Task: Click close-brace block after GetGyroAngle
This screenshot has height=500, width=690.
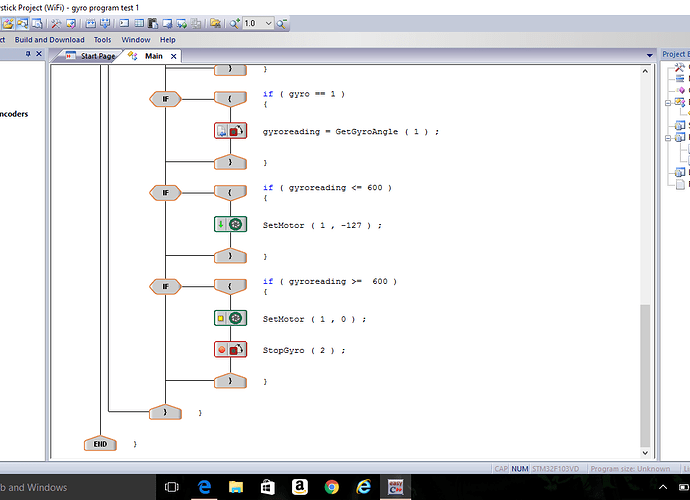Action: [x=230, y=162]
